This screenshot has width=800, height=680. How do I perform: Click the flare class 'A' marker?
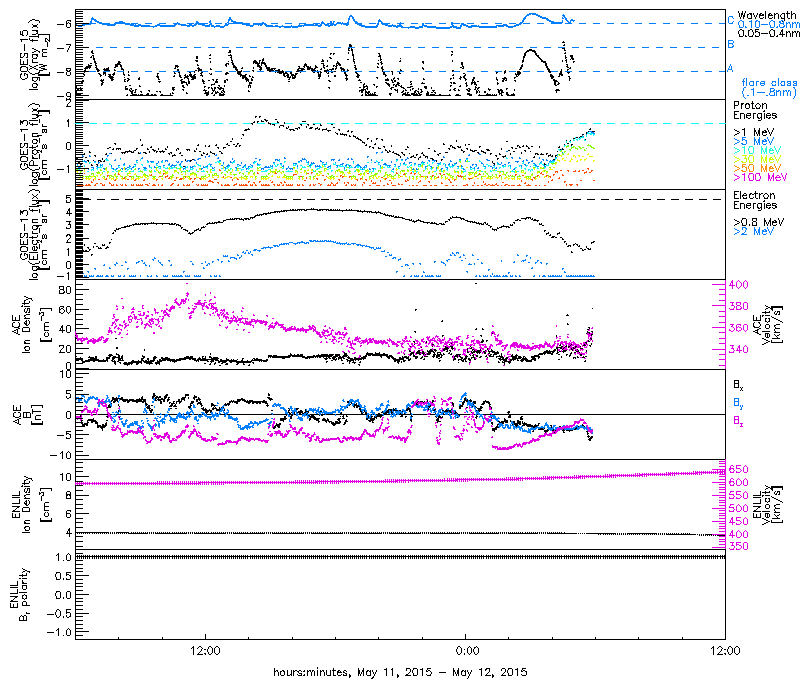730,68
